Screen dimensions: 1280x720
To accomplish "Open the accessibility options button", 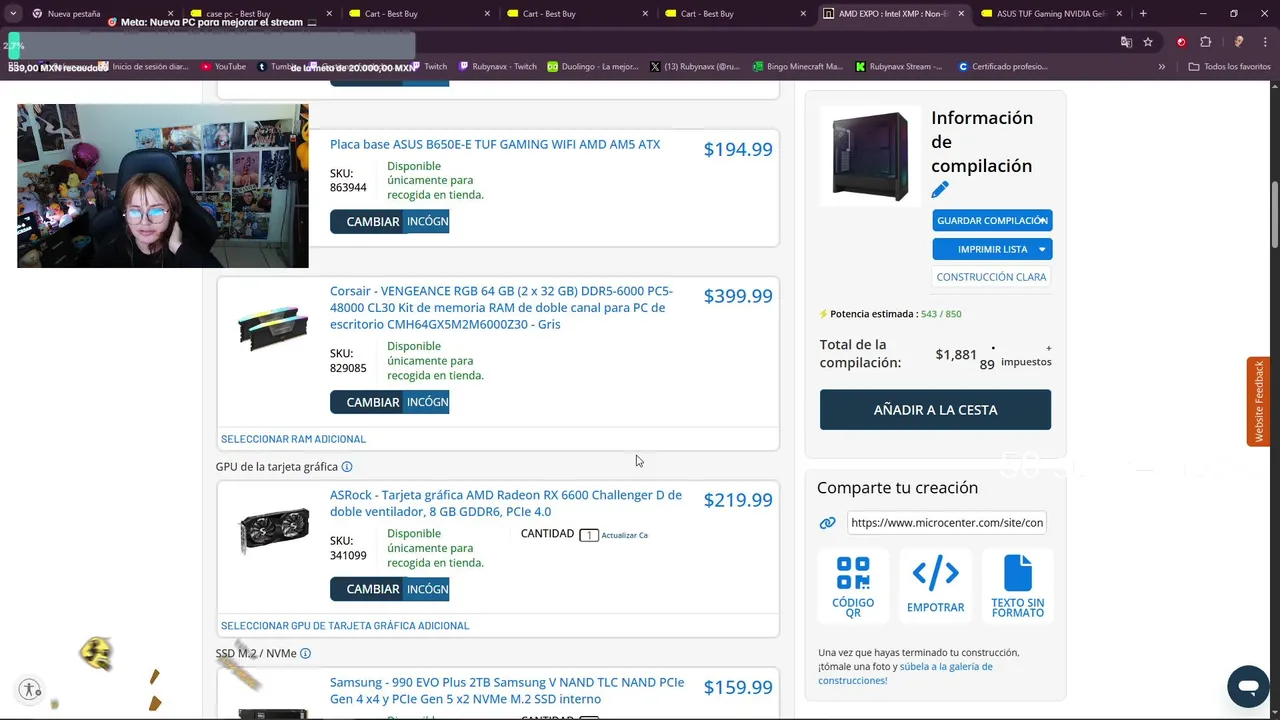I will [30, 689].
